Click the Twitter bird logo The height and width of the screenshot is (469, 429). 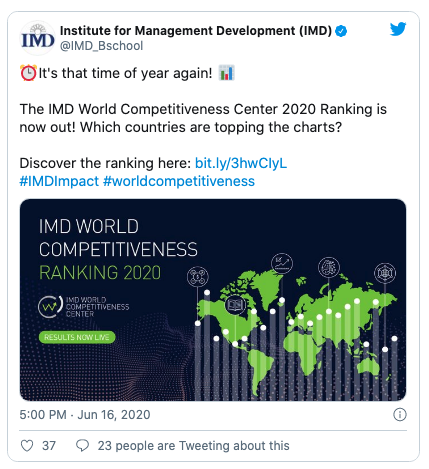tap(398, 29)
